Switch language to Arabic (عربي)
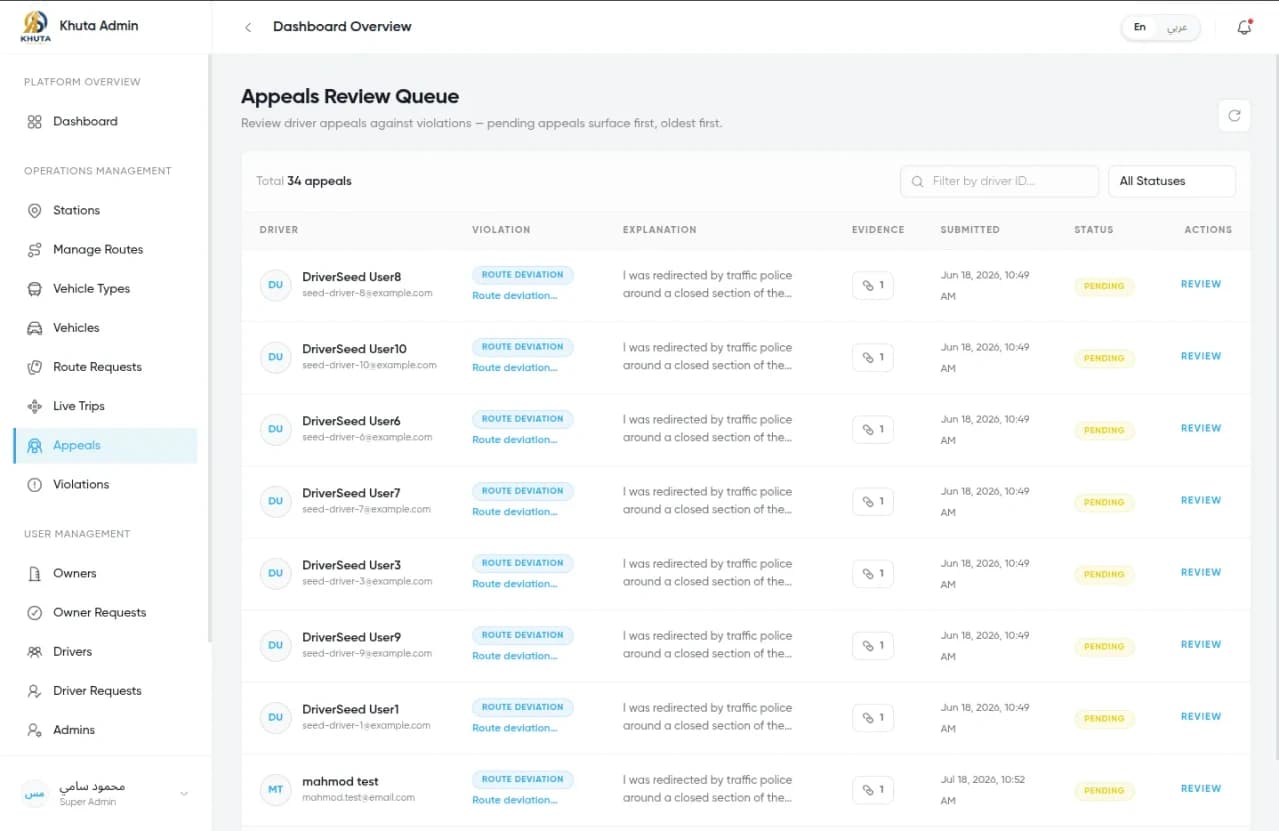Image resolution: width=1279 pixels, height=831 pixels. (x=1177, y=27)
